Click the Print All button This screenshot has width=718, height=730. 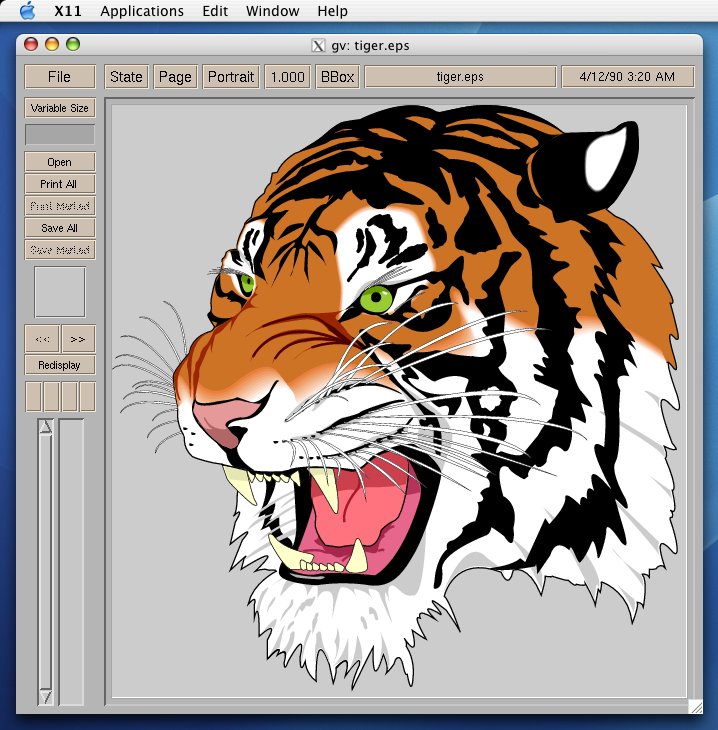coord(60,184)
